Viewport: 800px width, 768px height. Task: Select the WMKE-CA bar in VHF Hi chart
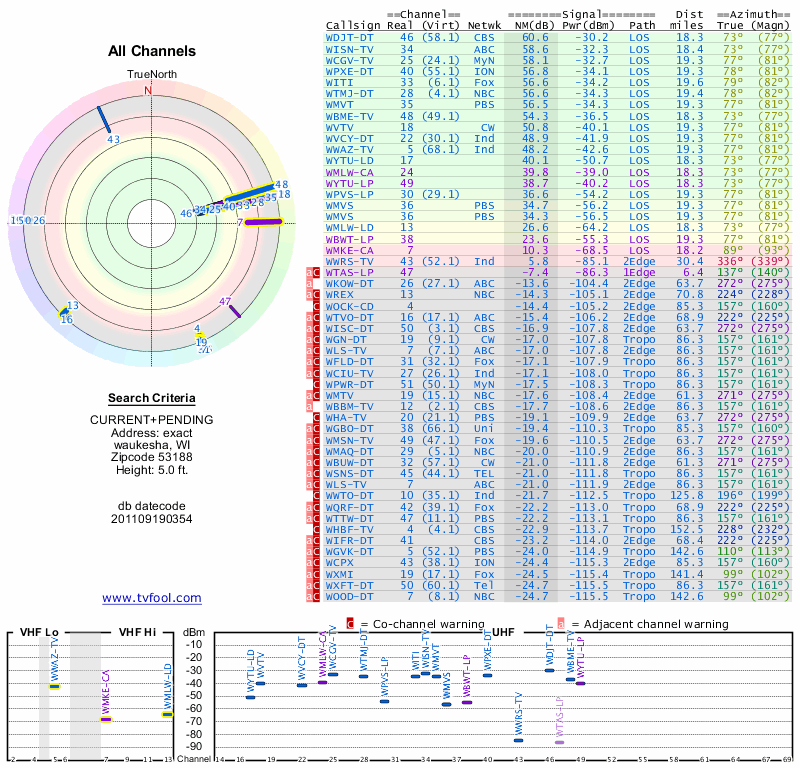[106, 719]
